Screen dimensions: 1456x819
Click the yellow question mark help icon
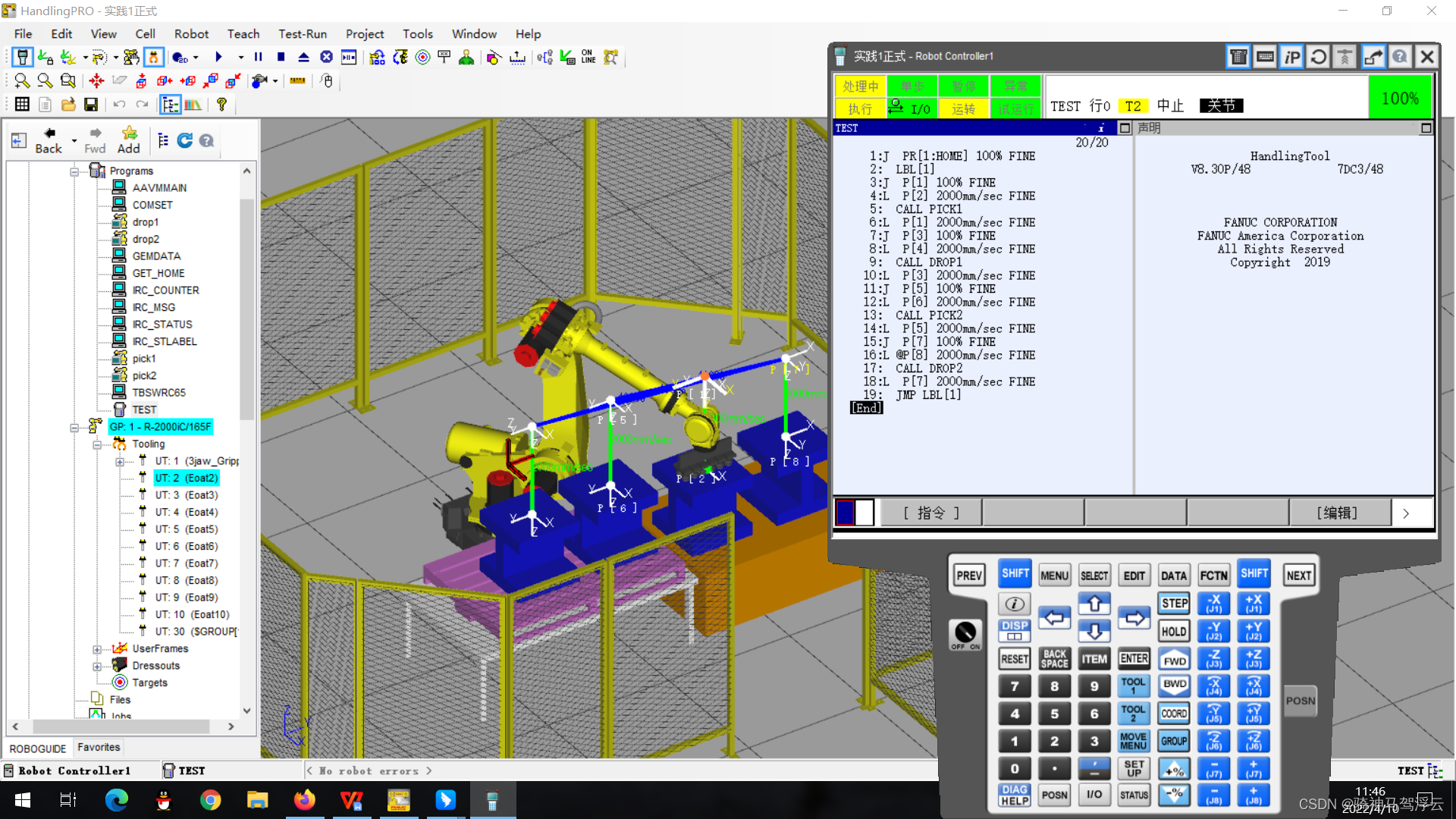(221, 105)
